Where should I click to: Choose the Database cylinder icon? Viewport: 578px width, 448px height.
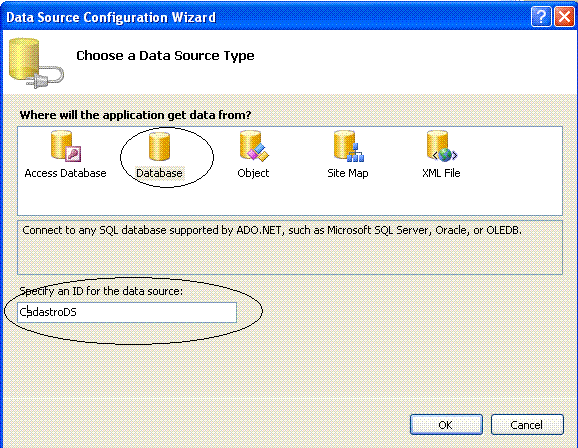click(x=159, y=146)
